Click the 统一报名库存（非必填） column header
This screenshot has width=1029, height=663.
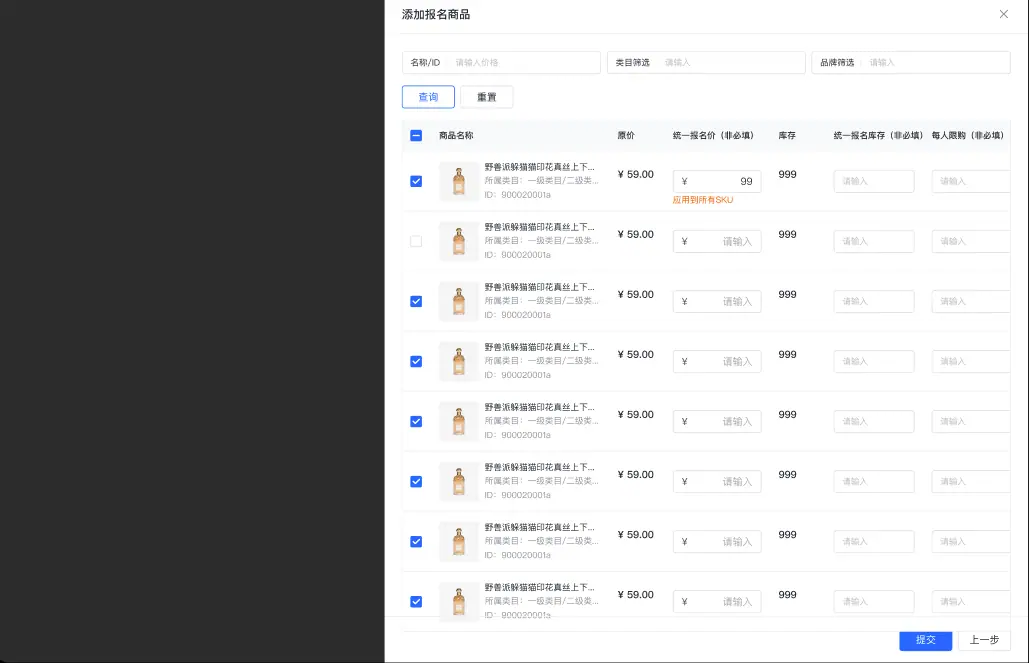(x=878, y=135)
